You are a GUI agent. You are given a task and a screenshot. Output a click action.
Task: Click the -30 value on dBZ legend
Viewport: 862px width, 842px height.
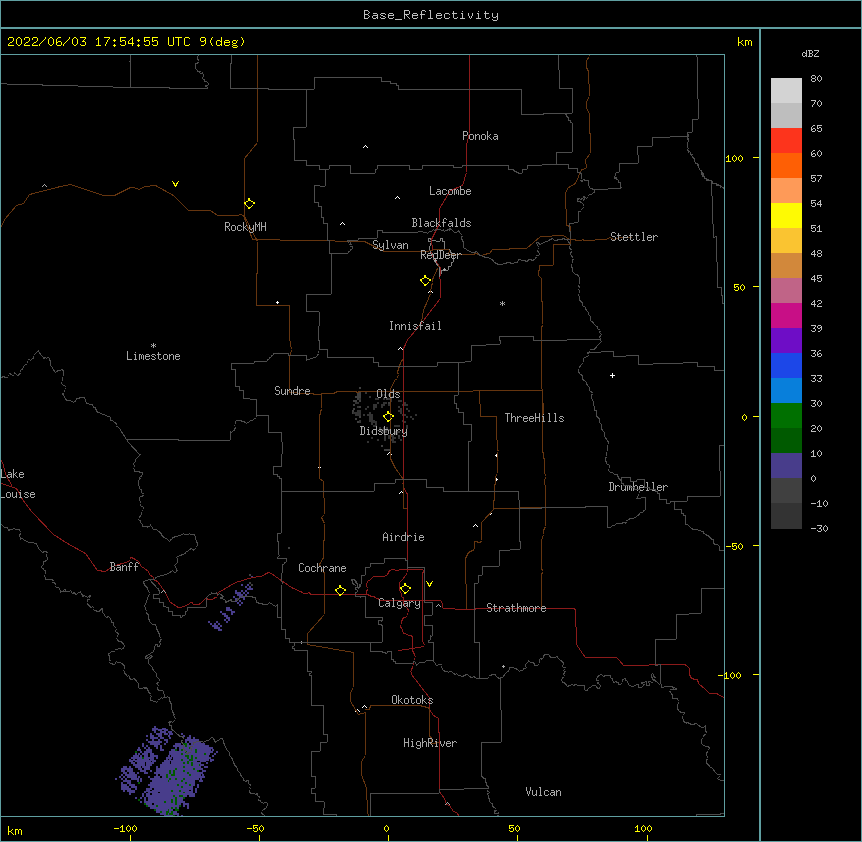(819, 528)
